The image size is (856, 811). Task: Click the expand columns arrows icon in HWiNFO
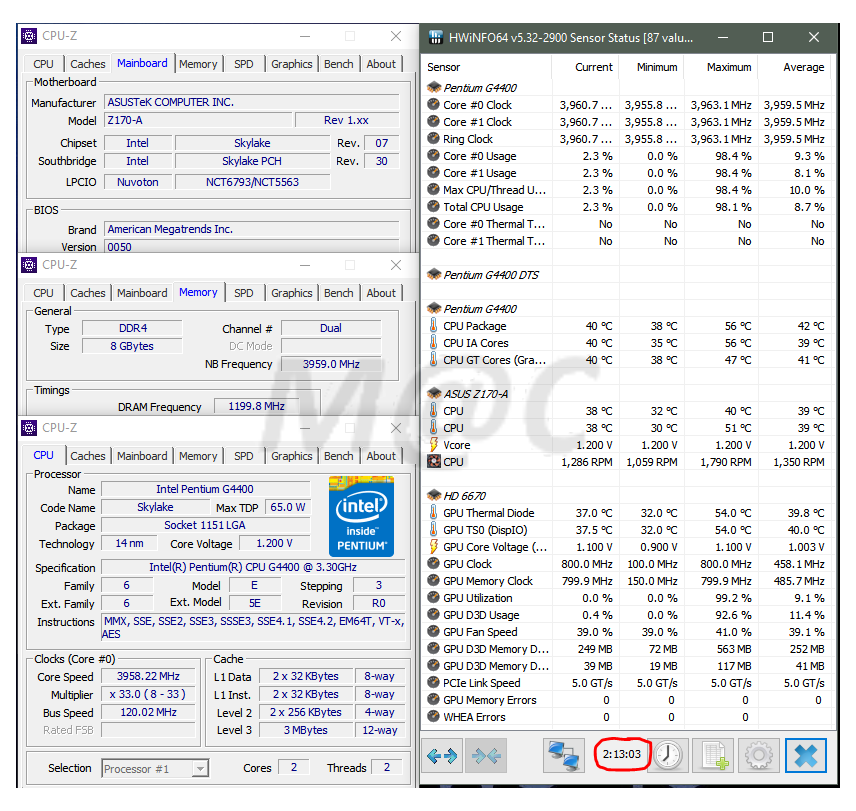tap(442, 755)
